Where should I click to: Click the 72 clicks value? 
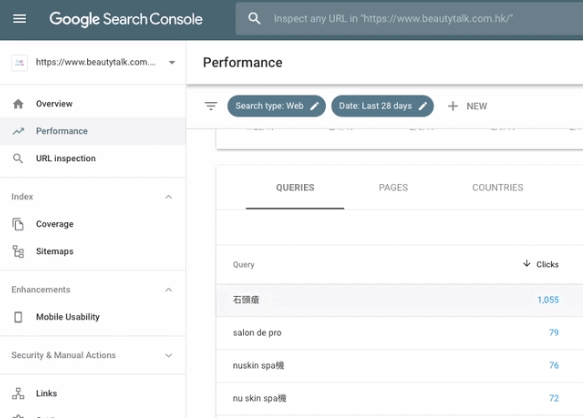554,398
